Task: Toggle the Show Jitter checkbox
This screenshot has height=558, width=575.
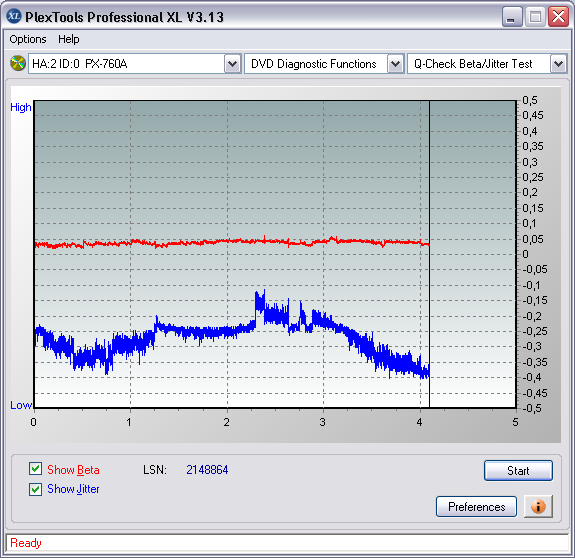Action: [35, 489]
